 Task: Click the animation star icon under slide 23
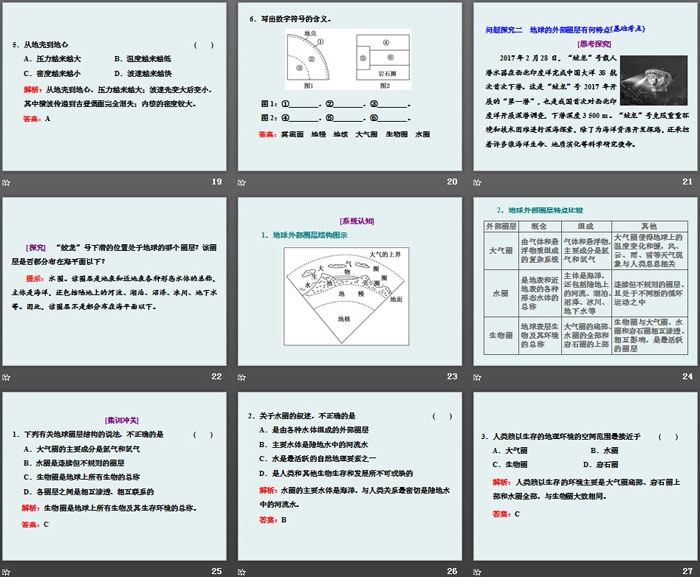242,377
